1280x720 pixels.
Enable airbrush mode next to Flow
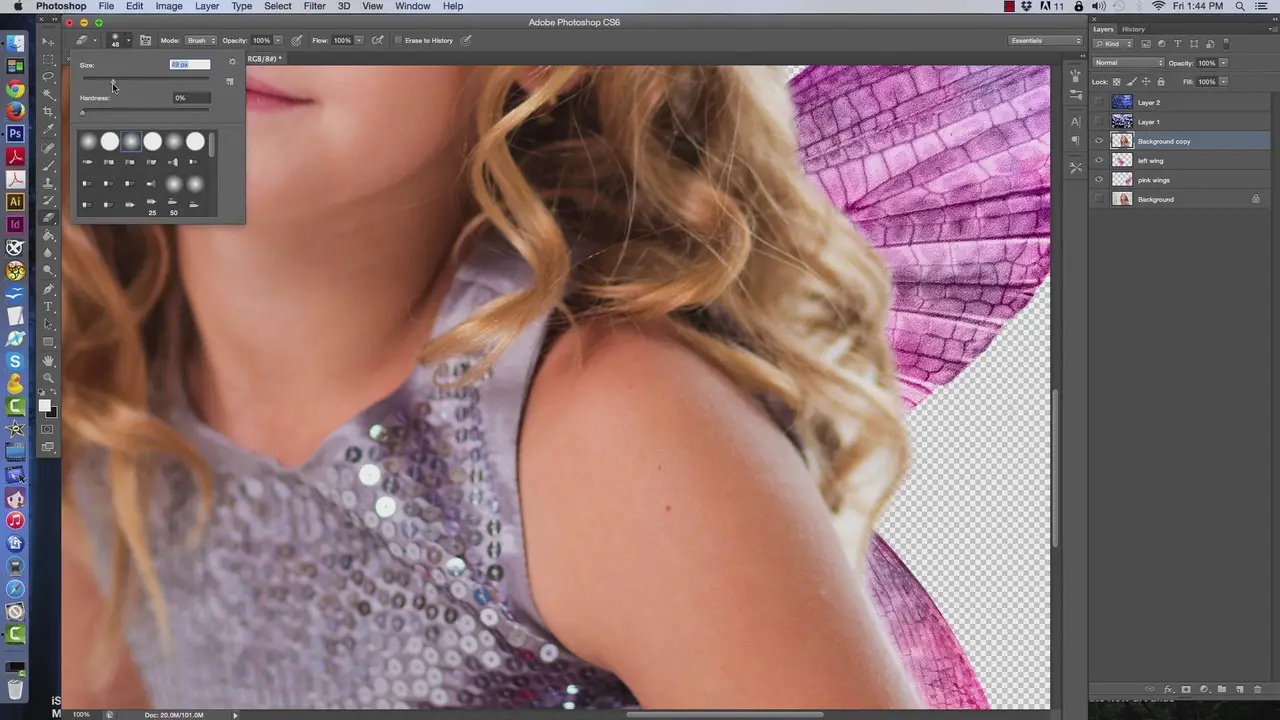[x=377, y=41]
